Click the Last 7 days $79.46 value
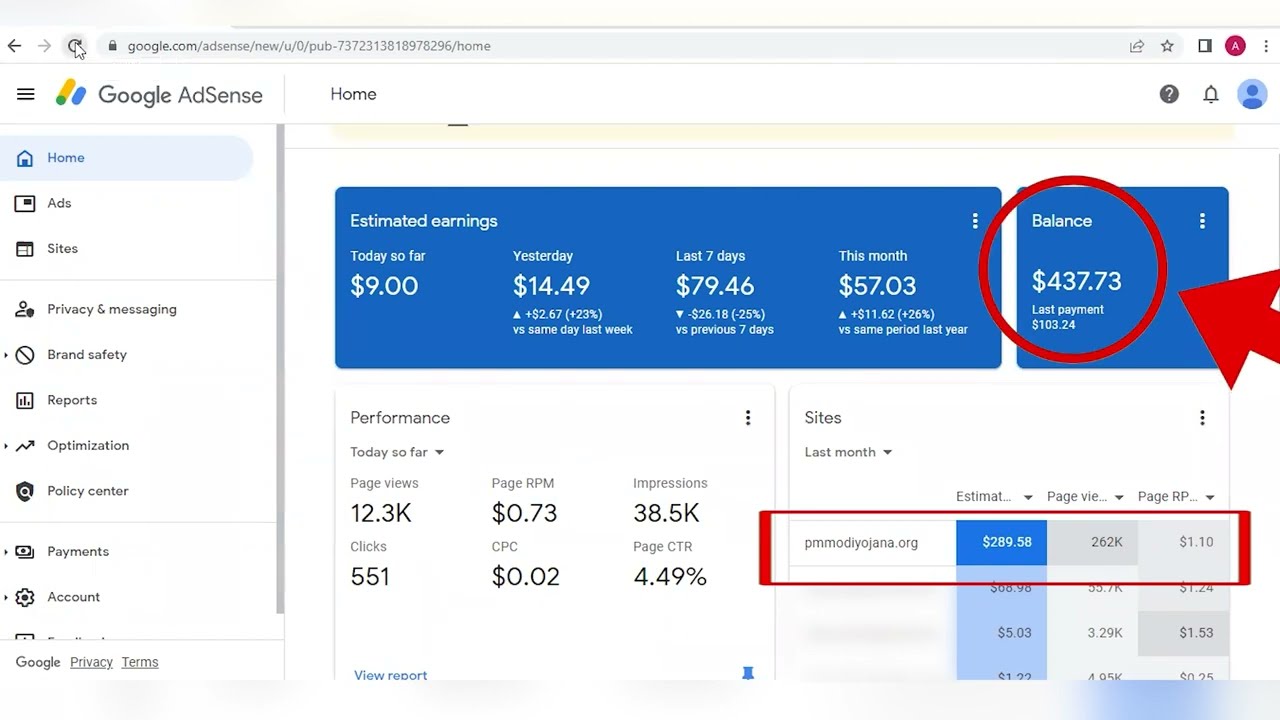 pos(715,286)
